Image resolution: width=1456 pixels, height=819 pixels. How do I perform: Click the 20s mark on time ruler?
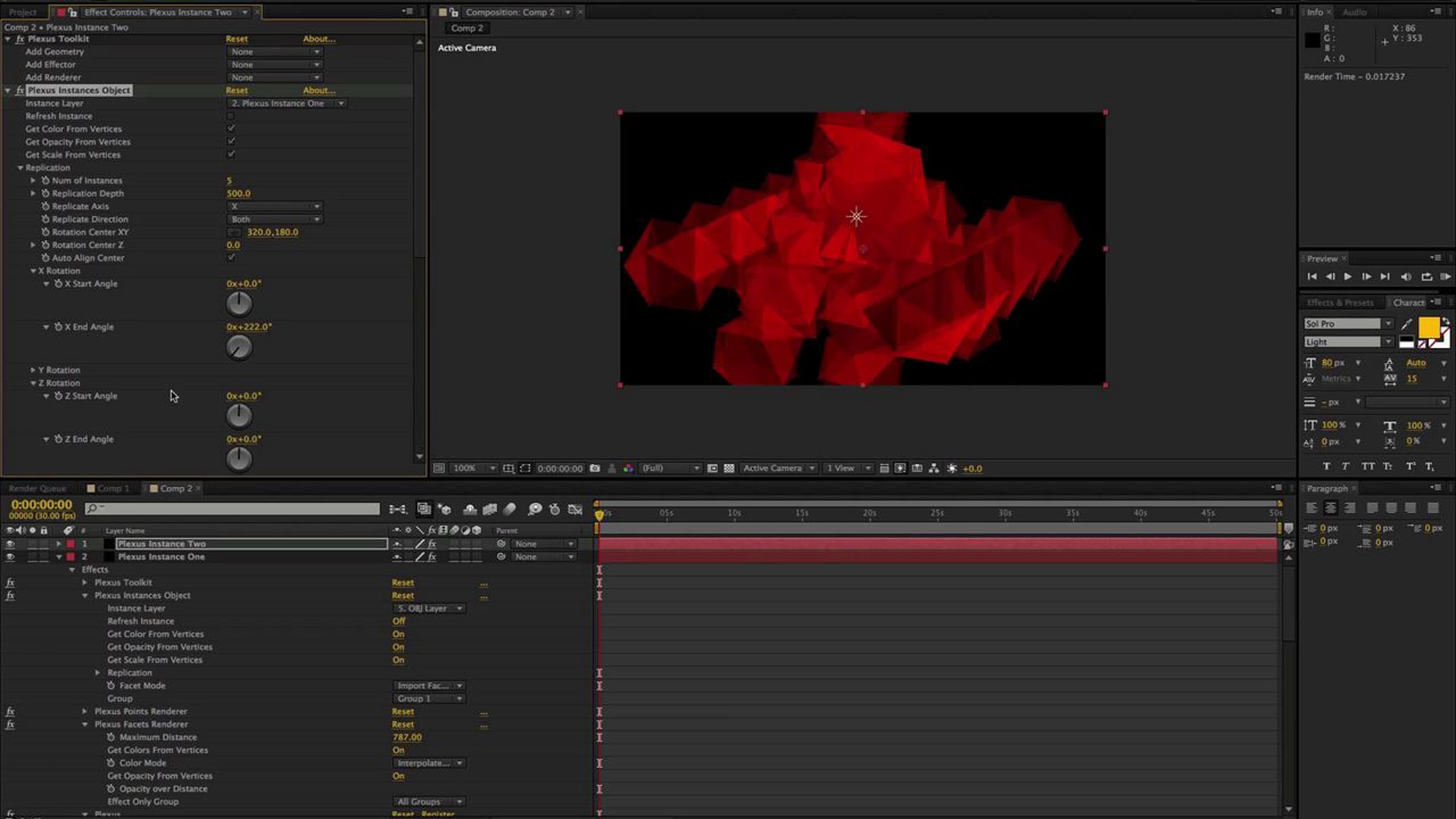coord(869,513)
